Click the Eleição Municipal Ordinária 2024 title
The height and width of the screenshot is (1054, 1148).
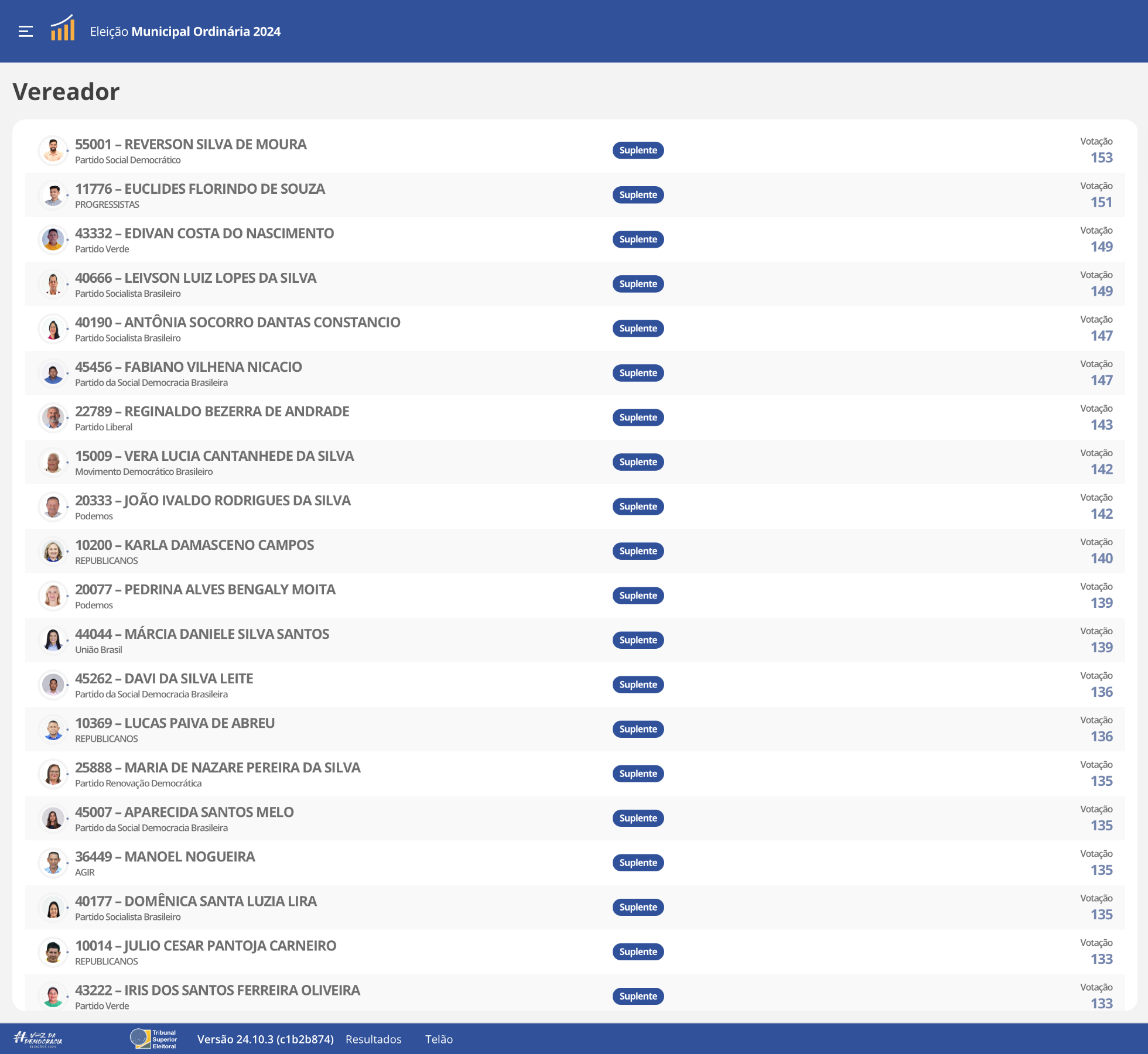point(185,32)
